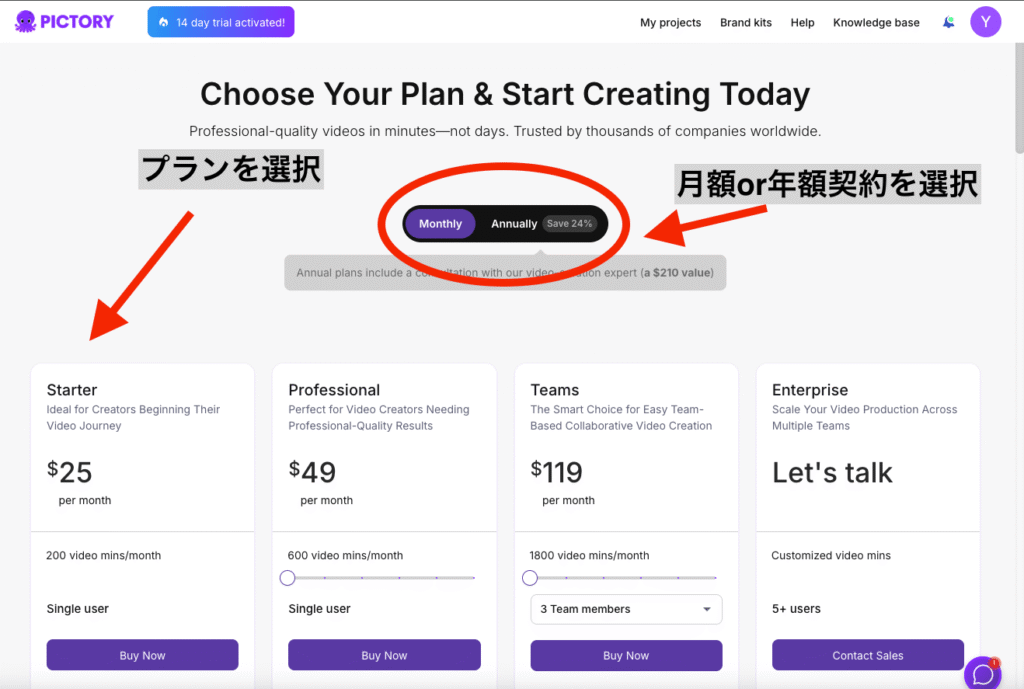Click the Teams video minutes slider handle
The height and width of the screenshot is (689, 1024).
coord(530,578)
